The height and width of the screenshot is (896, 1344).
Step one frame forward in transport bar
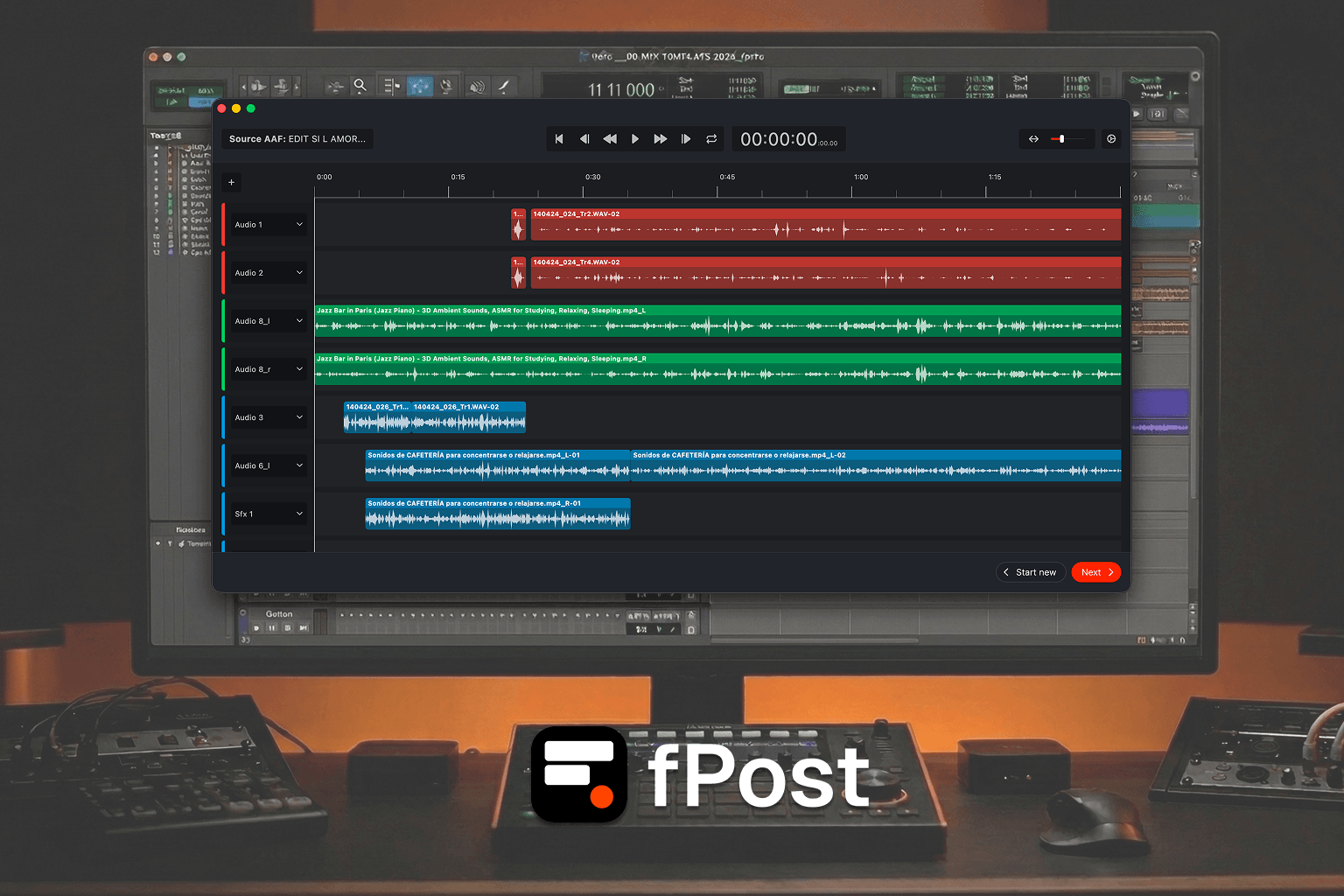click(686, 139)
